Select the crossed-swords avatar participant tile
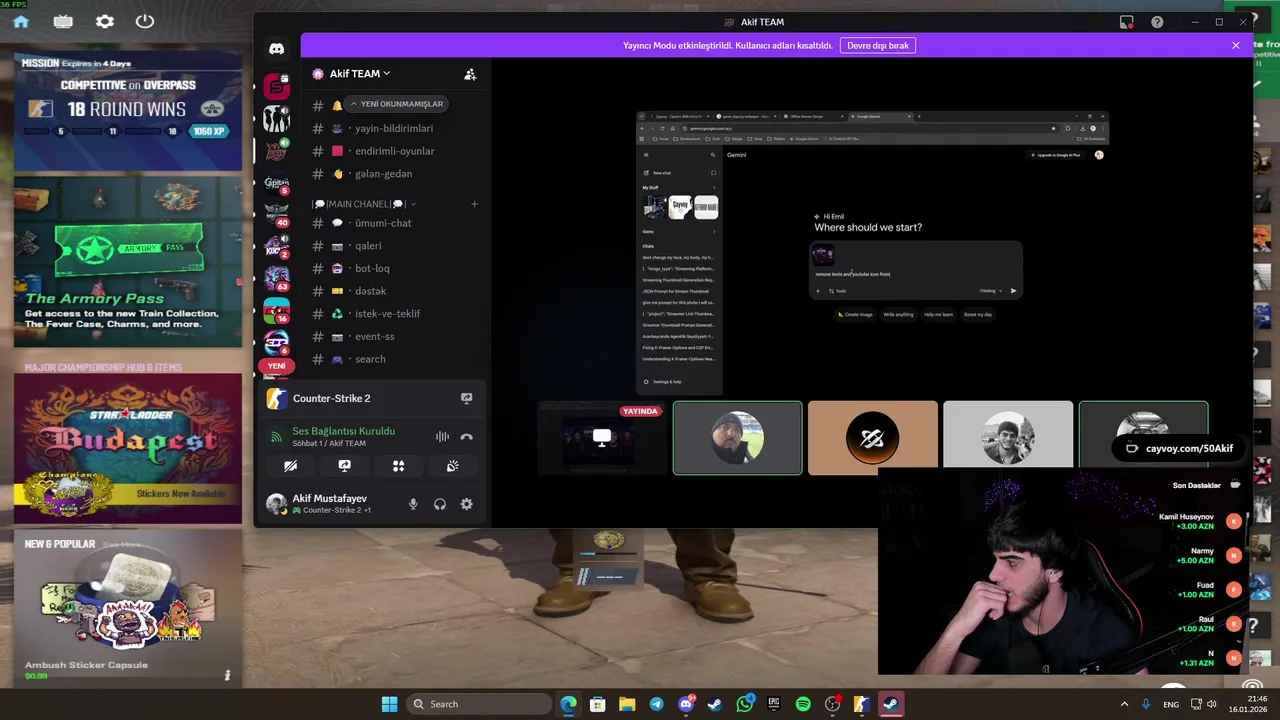The width and height of the screenshot is (1280, 720). pyautogui.click(x=872, y=437)
